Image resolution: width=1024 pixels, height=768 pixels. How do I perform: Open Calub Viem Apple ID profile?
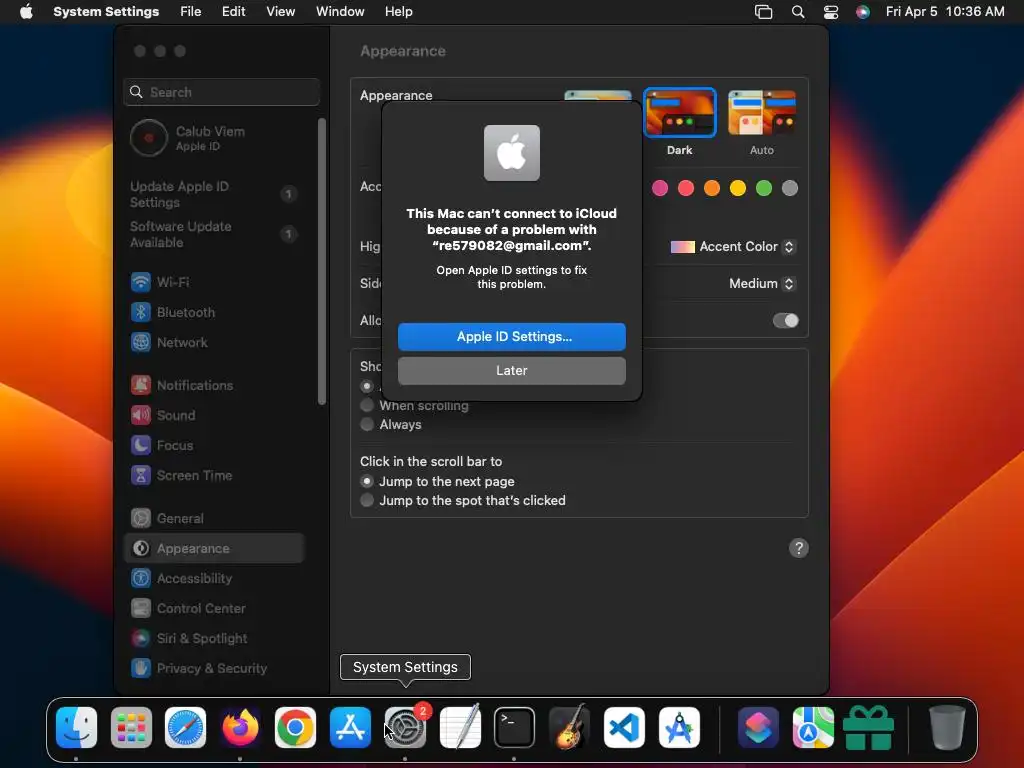[214, 138]
